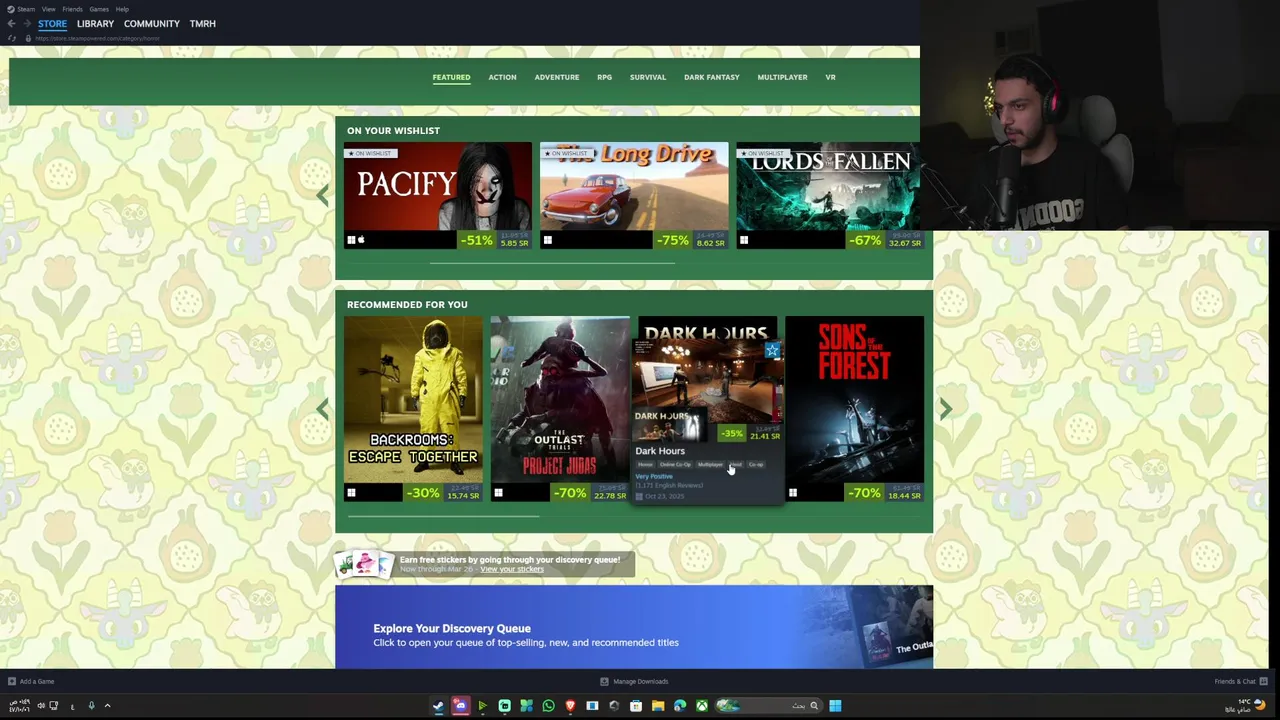
Task: Open the Lords of the Fallen card
Action: [x=828, y=196]
